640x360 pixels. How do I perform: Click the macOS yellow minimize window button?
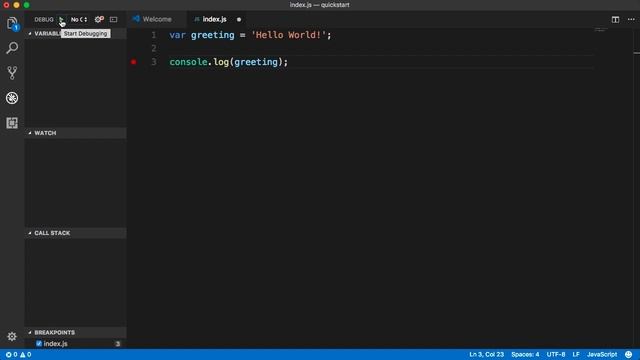click(x=16, y=5)
